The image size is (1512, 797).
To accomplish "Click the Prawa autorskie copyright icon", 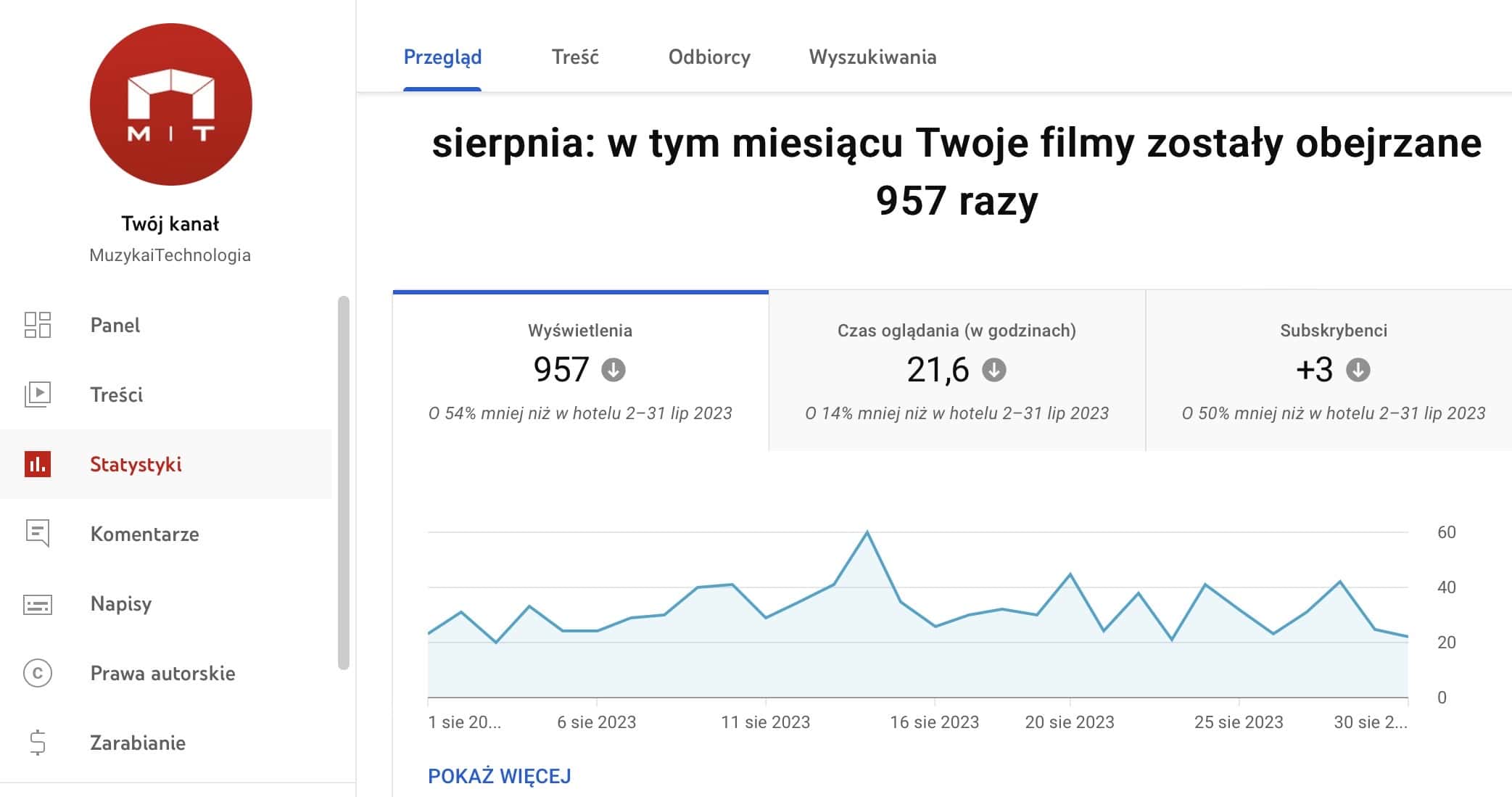I will (x=38, y=673).
